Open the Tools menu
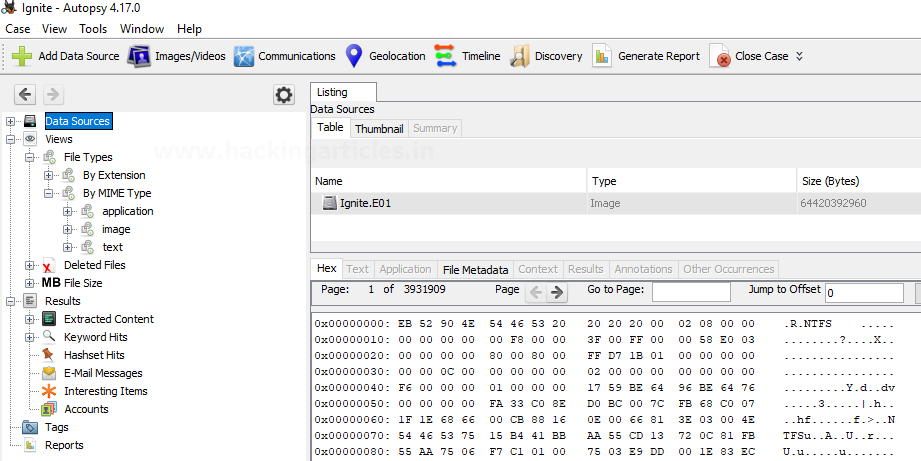 (x=93, y=29)
